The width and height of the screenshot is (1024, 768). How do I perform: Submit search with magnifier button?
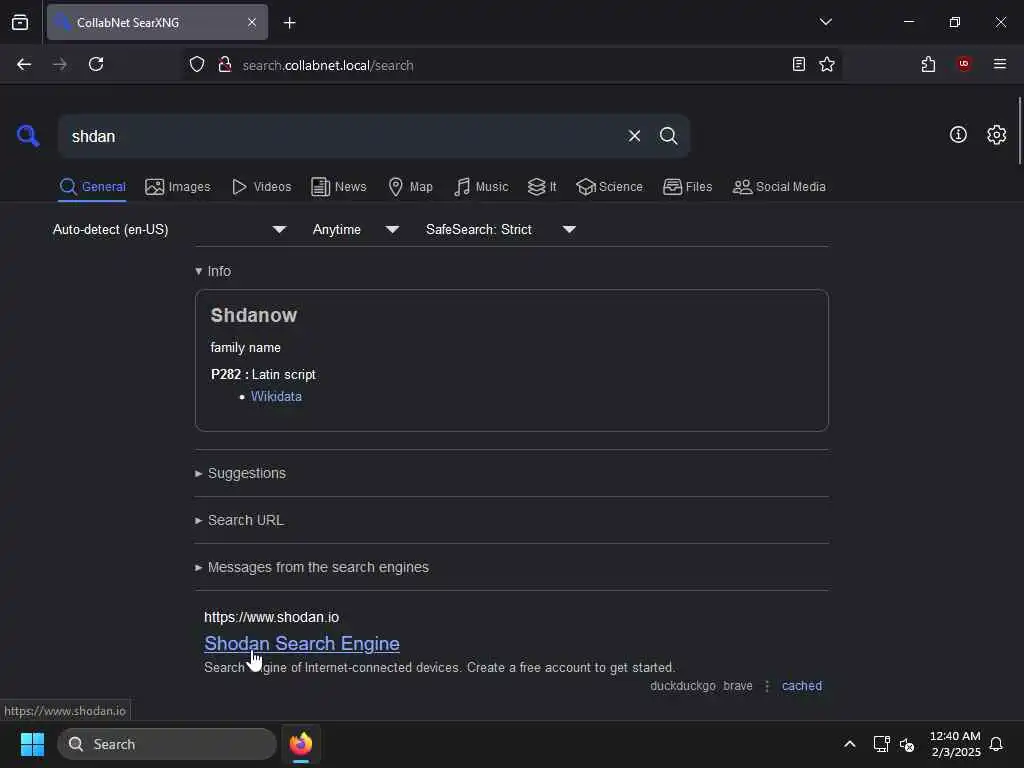668,136
